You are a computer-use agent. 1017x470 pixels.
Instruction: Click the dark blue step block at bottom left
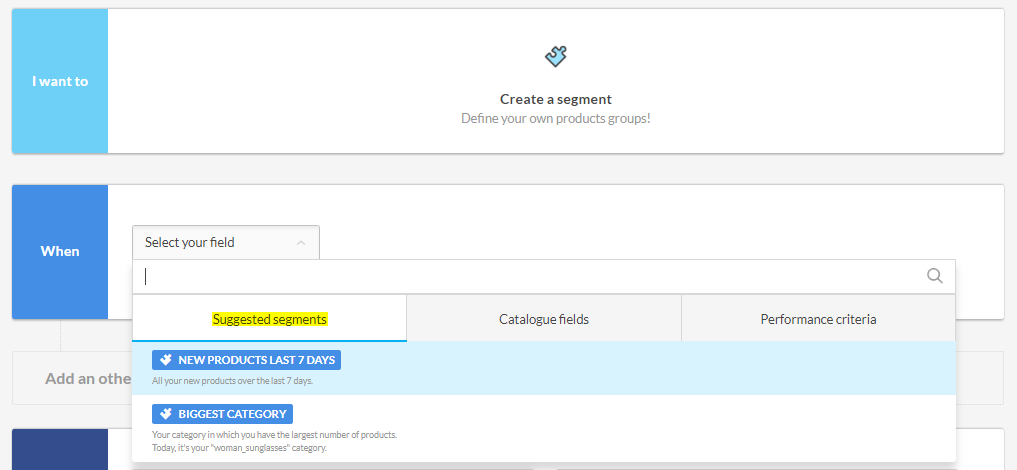tap(60, 448)
